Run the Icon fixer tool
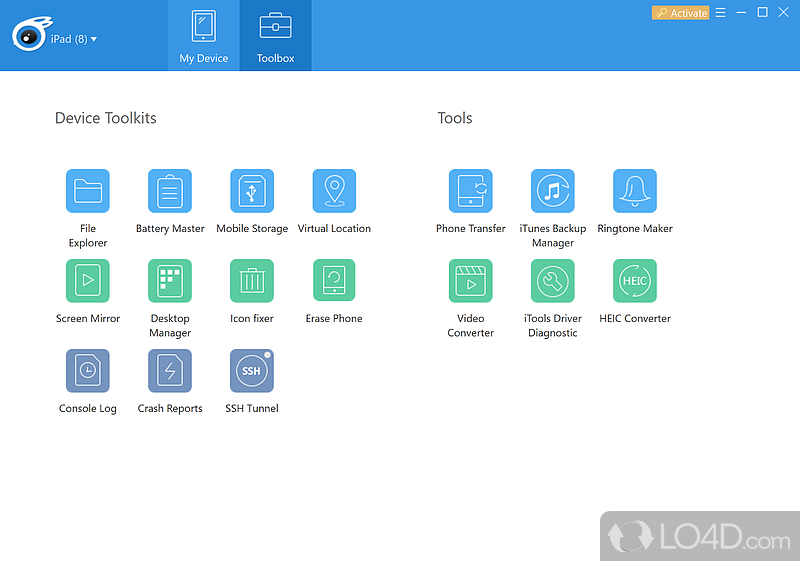The height and width of the screenshot is (561, 800). click(x=252, y=280)
